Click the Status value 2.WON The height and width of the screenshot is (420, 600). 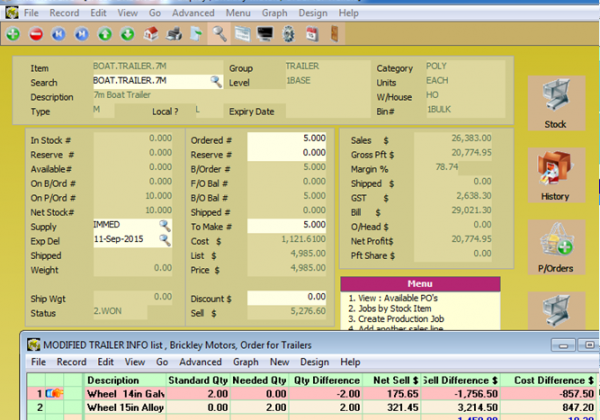tap(108, 311)
